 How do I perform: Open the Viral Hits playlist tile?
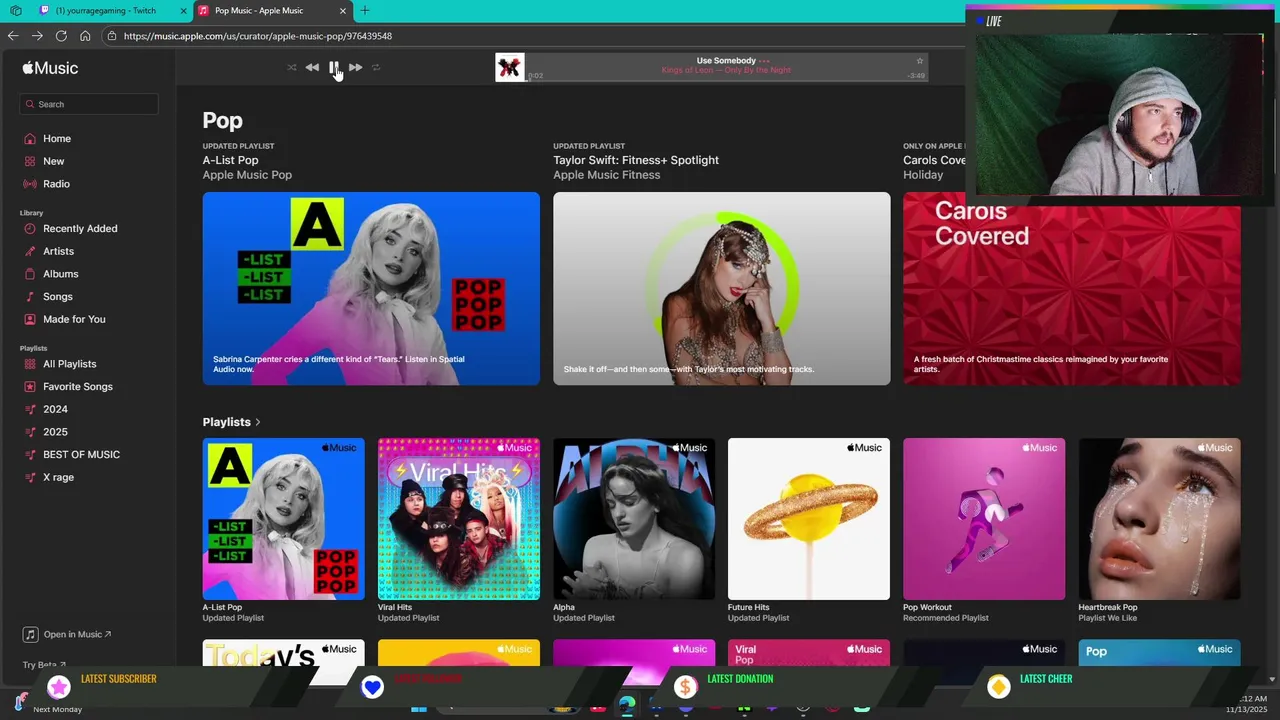click(458, 519)
